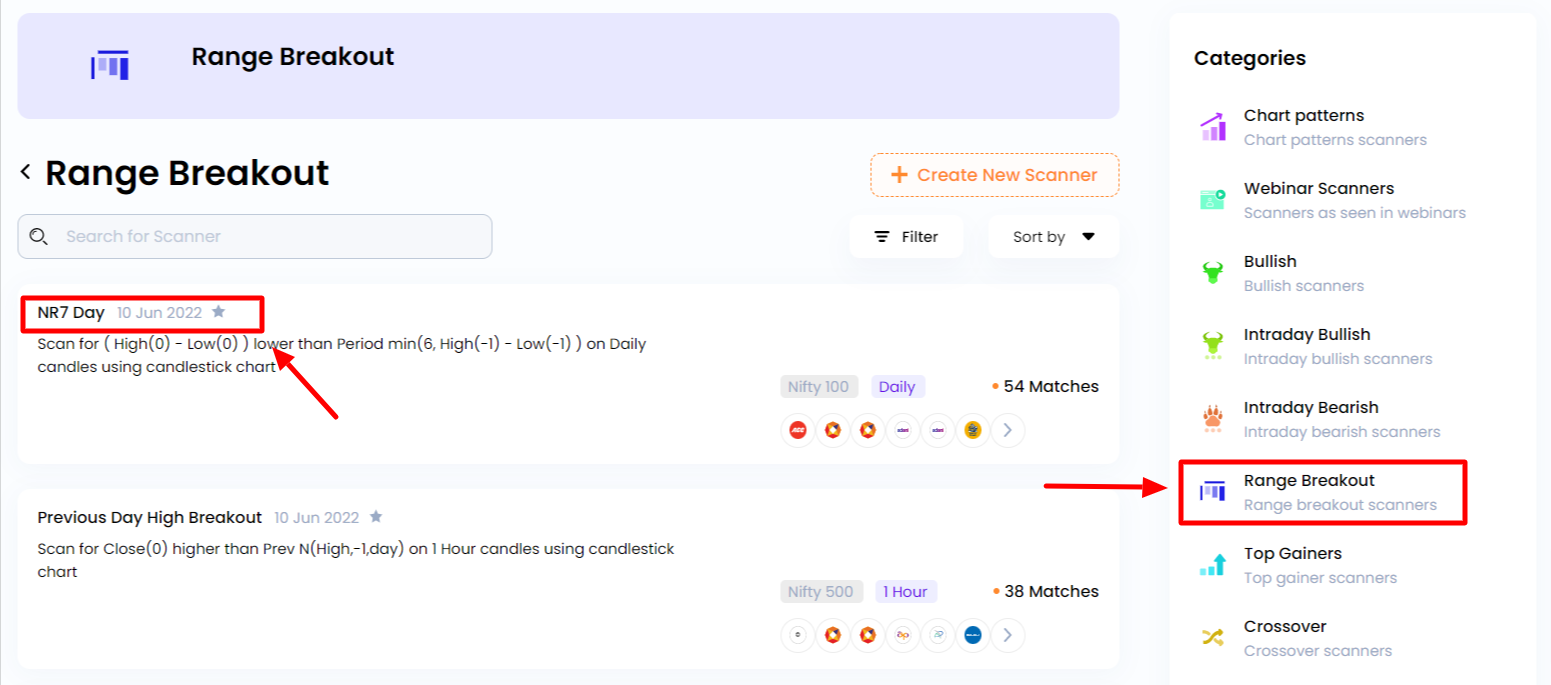Click the Top Gainers arrow icon
Image resolution: width=1551 pixels, height=685 pixels.
point(1212,565)
